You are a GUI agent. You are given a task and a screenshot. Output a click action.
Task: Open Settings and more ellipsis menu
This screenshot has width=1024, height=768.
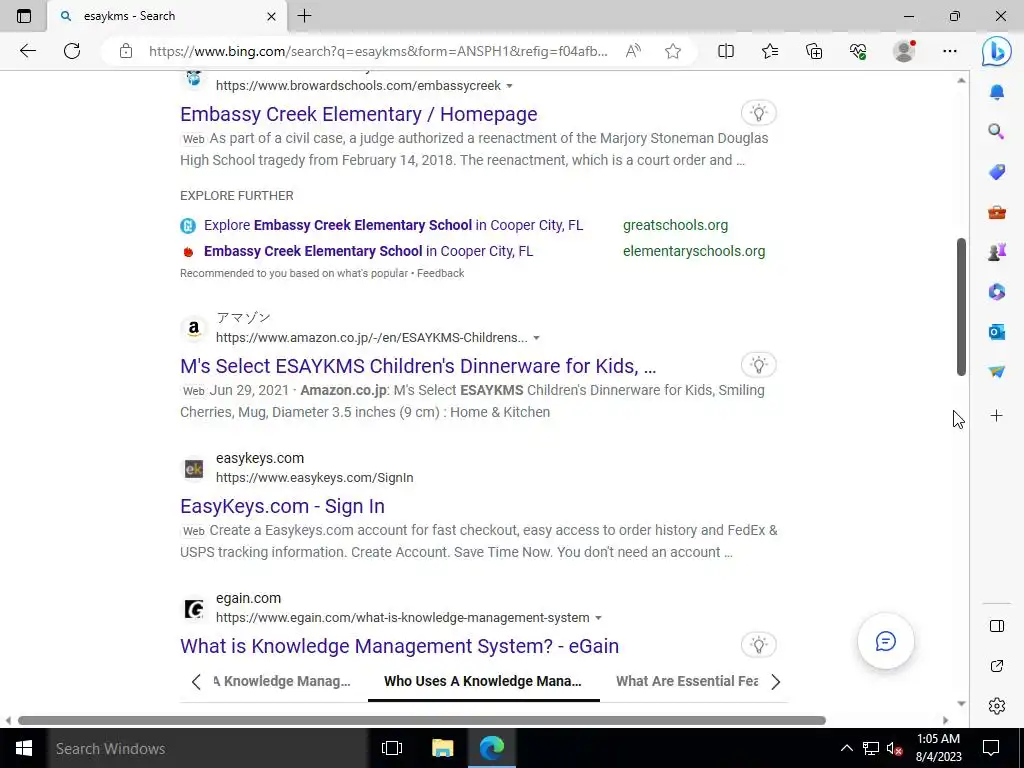[x=950, y=51]
